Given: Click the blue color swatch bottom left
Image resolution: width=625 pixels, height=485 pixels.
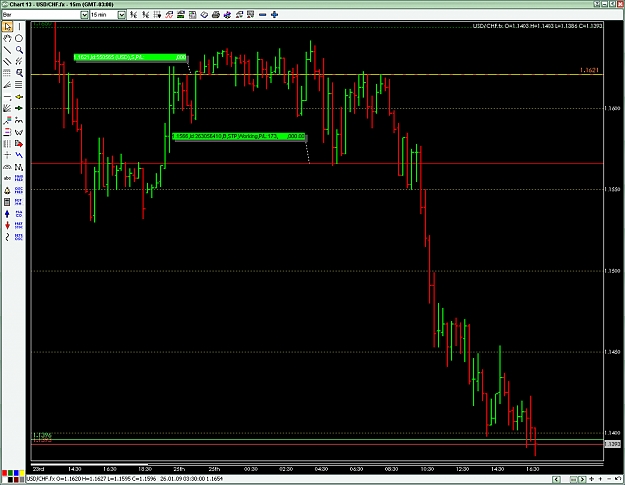Looking at the screenshot, I should pos(16,473).
